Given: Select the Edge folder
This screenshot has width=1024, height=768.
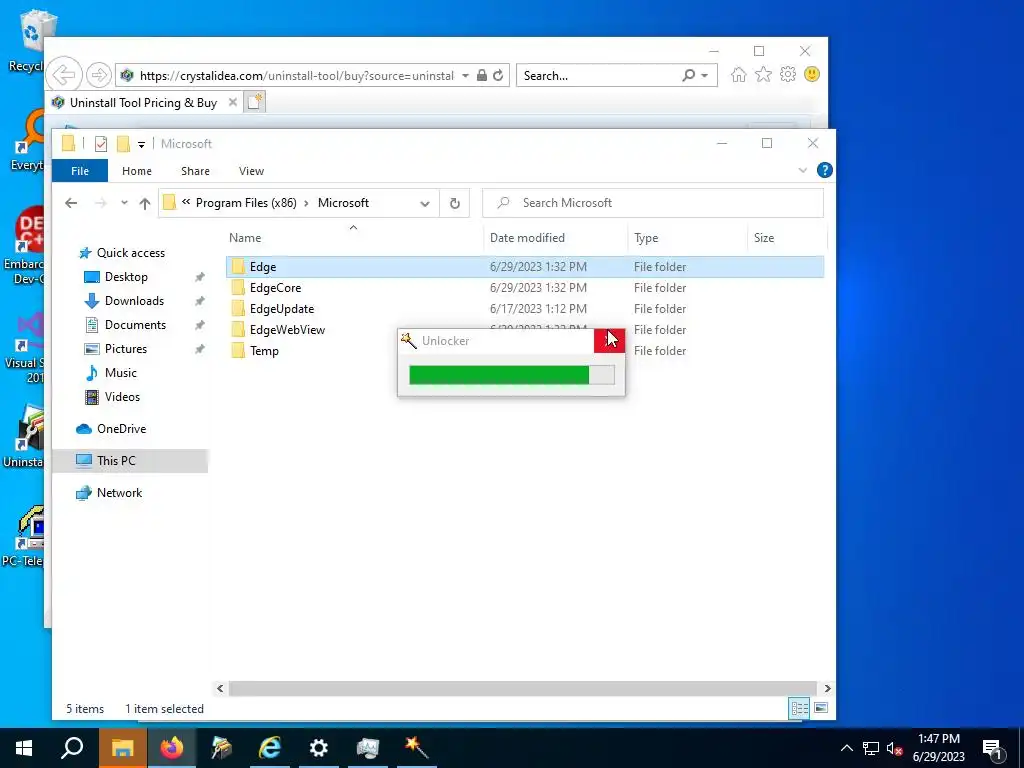Looking at the screenshot, I should 524,266.
